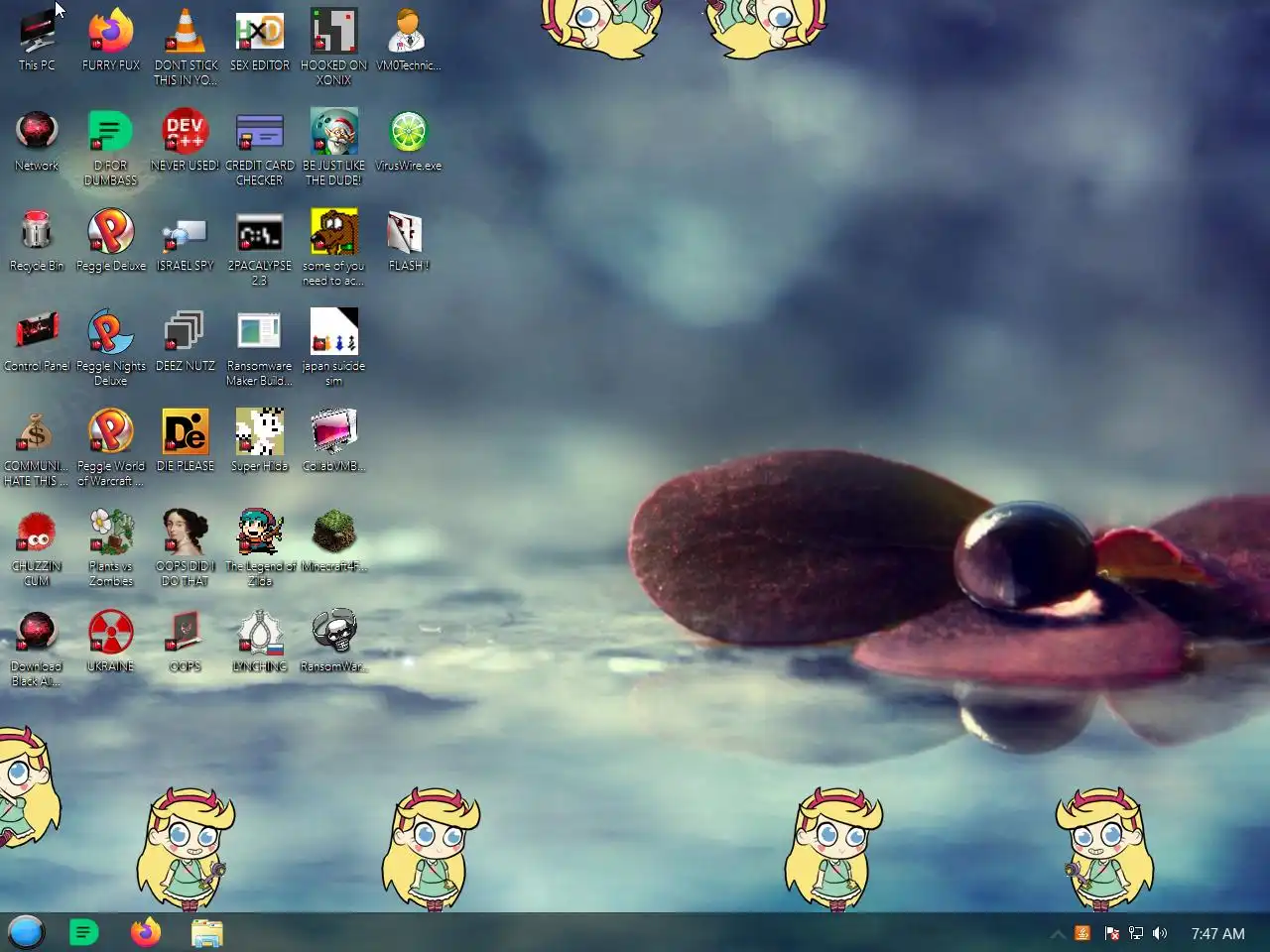The image size is (1270, 952).
Task: Launch Firefox from the taskbar
Action: tap(146, 932)
